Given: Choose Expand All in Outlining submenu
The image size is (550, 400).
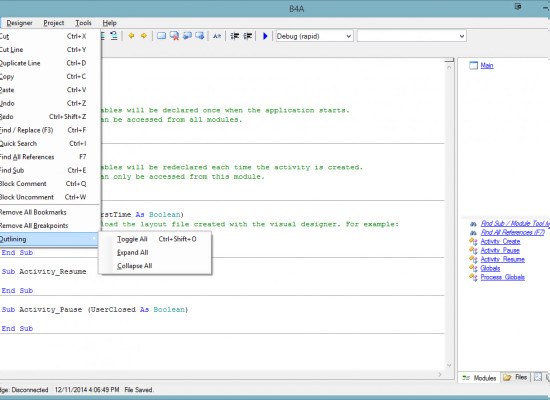Looking at the screenshot, I should [x=155, y=252].
